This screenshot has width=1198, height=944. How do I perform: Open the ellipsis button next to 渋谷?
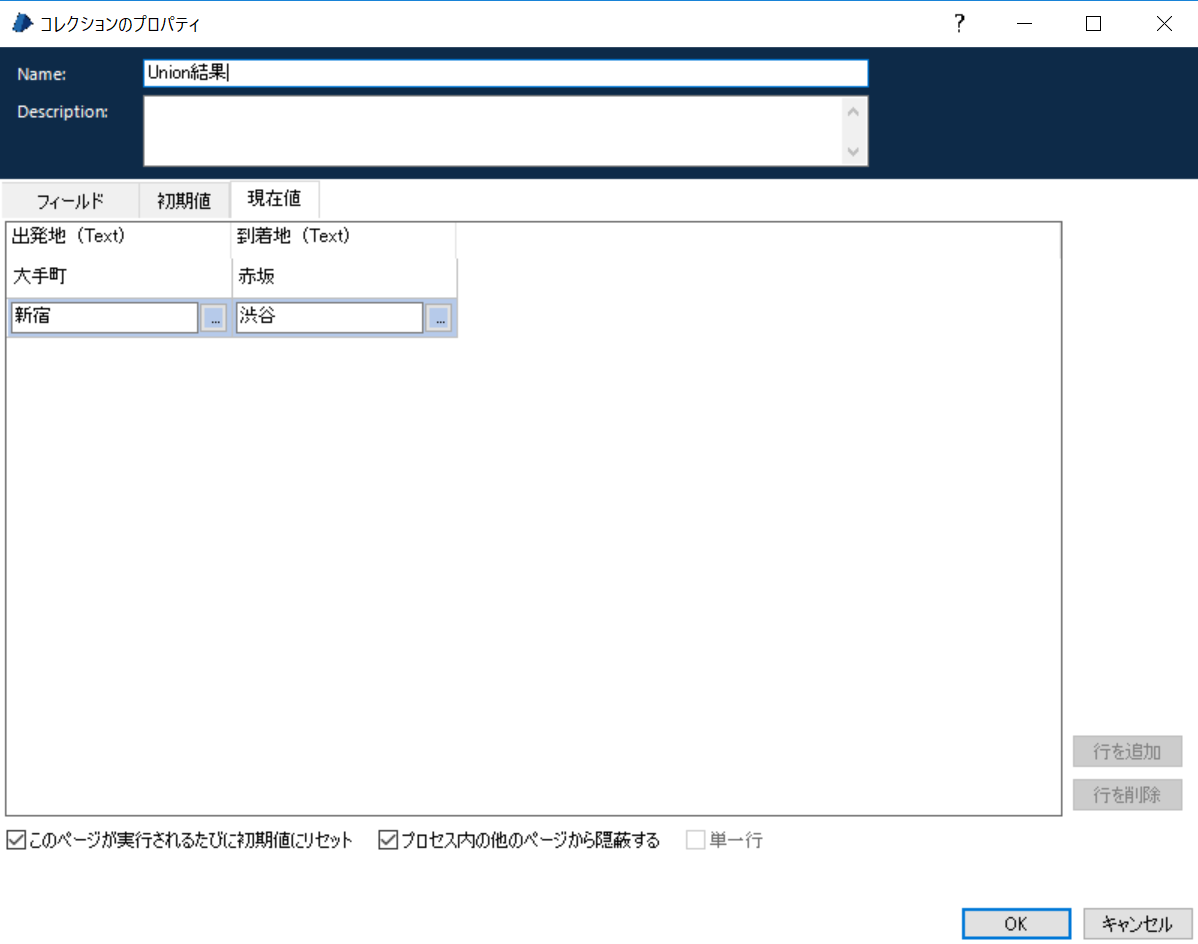click(x=439, y=318)
